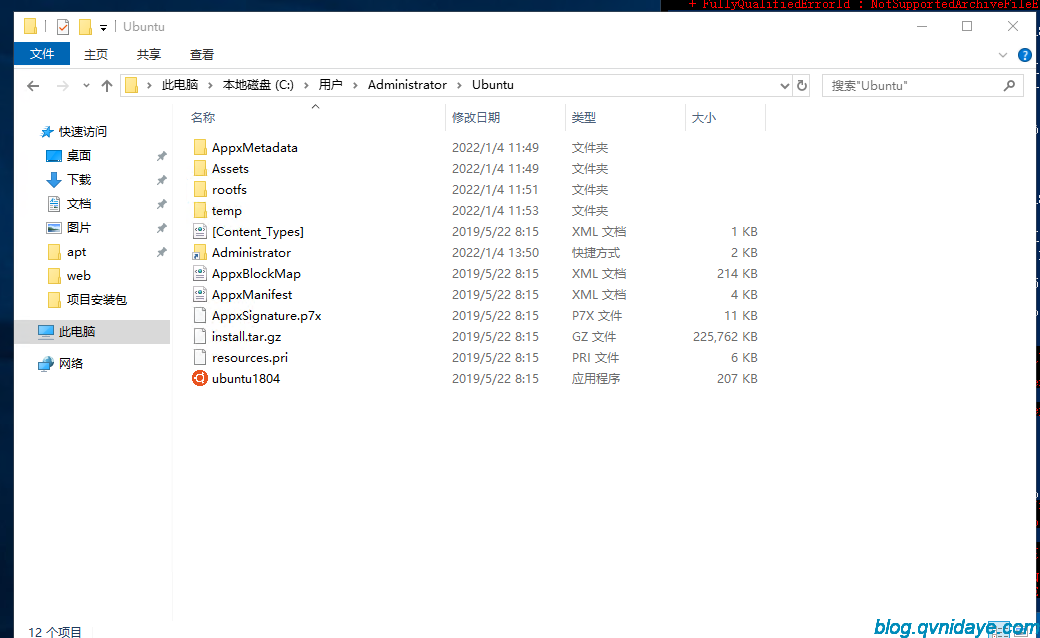Click Administrator in the address breadcrumb

[407, 85]
